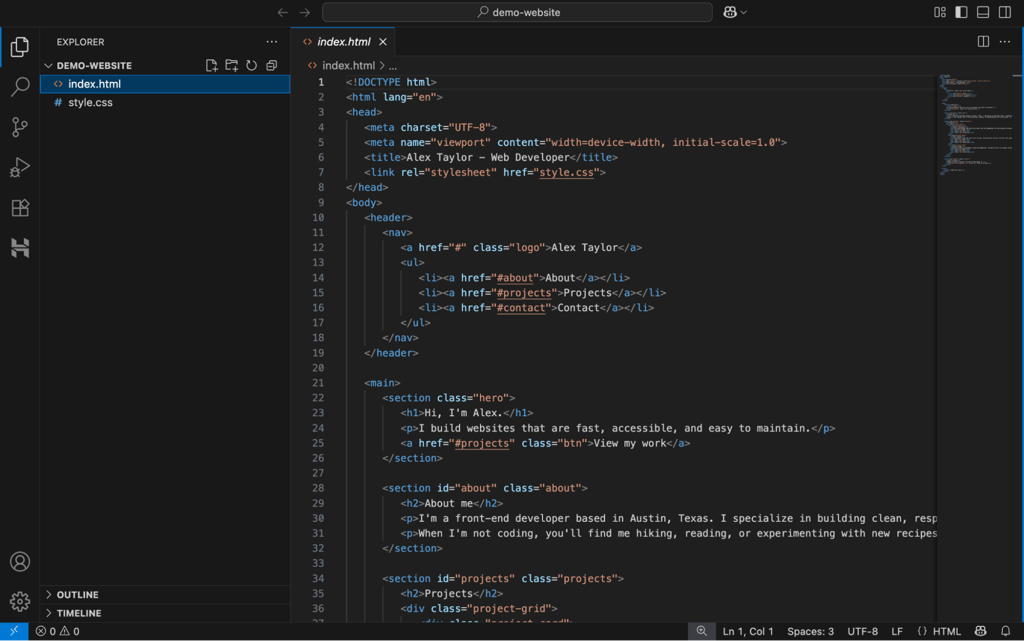Viewport: 1024px width, 641px height.
Task: Go forward with the right arrow
Action: click(x=305, y=12)
